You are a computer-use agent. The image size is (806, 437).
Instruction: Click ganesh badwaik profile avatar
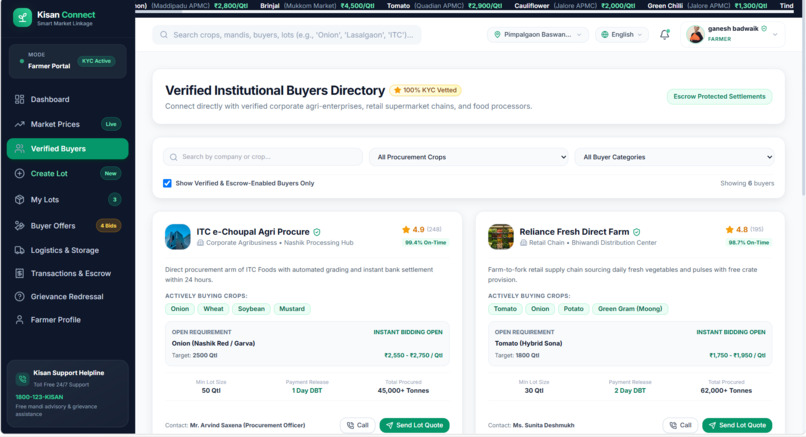695,34
